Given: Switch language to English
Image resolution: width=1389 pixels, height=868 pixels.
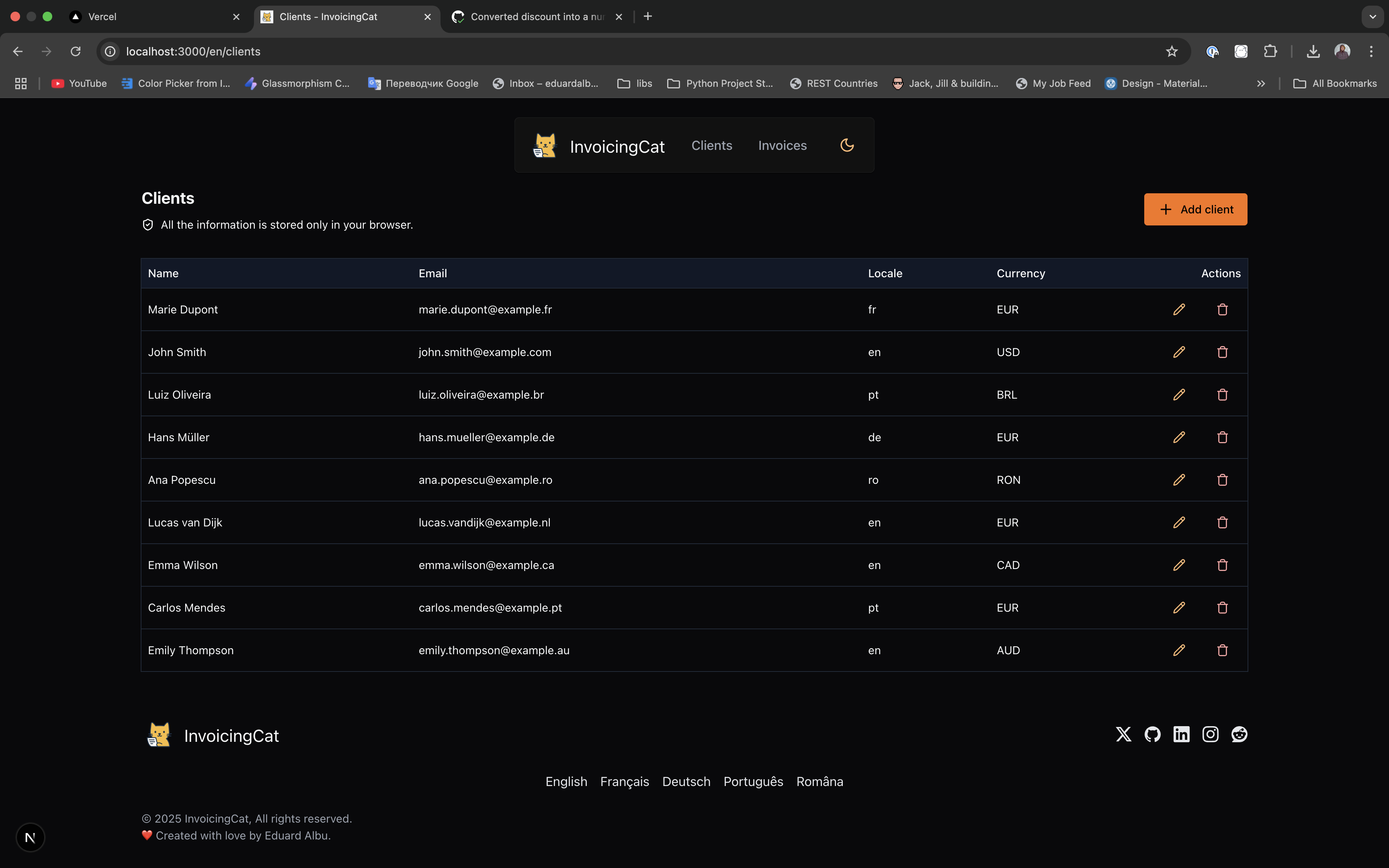Looking at the screenshot, I should (566, 781).
